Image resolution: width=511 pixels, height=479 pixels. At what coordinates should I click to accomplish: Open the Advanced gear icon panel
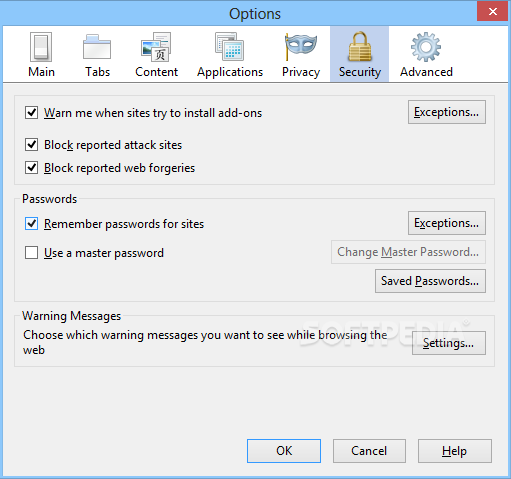tap(426, 47)
